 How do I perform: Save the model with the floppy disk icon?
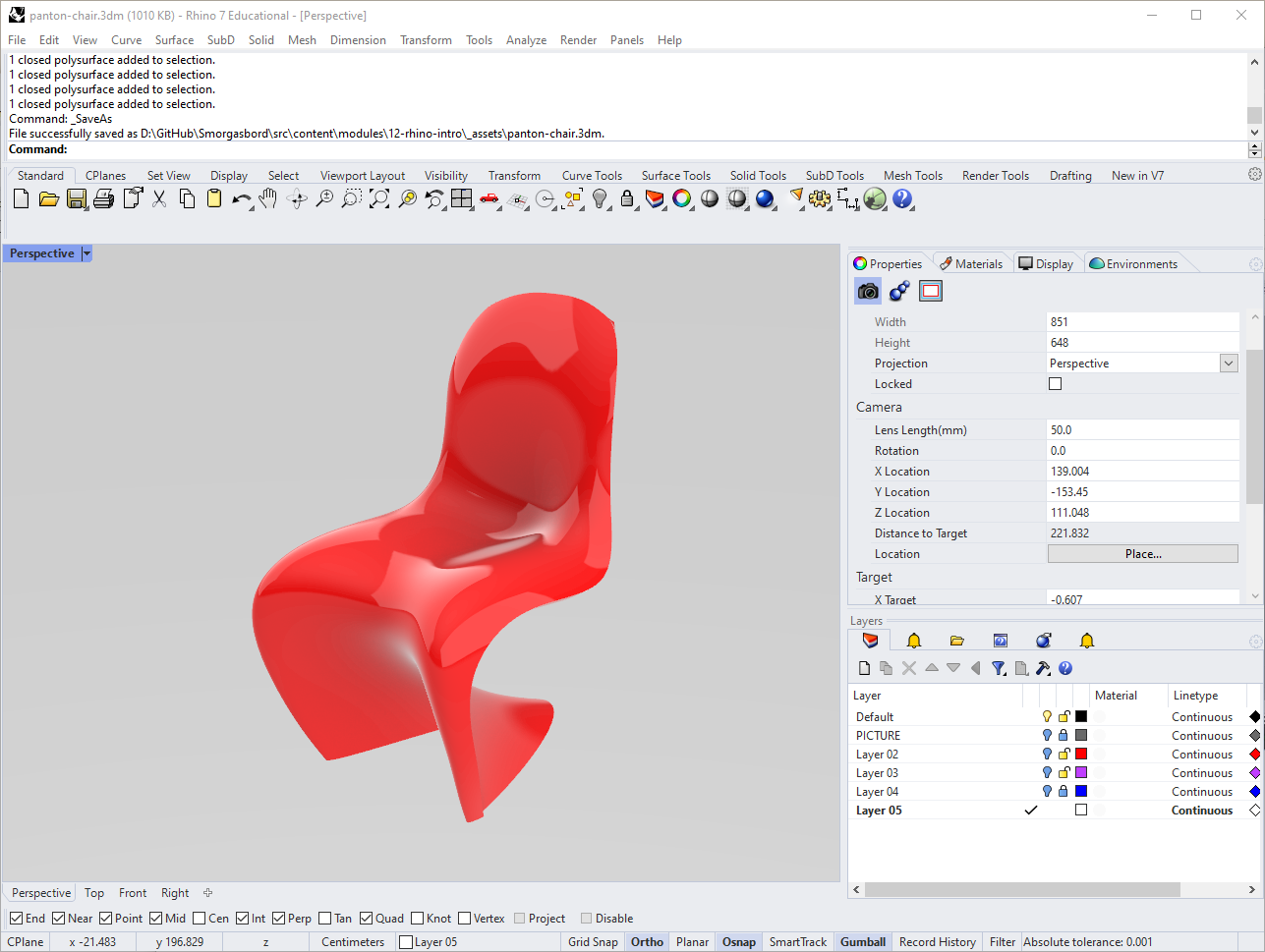pyautogui.click(x=76, y=199)
